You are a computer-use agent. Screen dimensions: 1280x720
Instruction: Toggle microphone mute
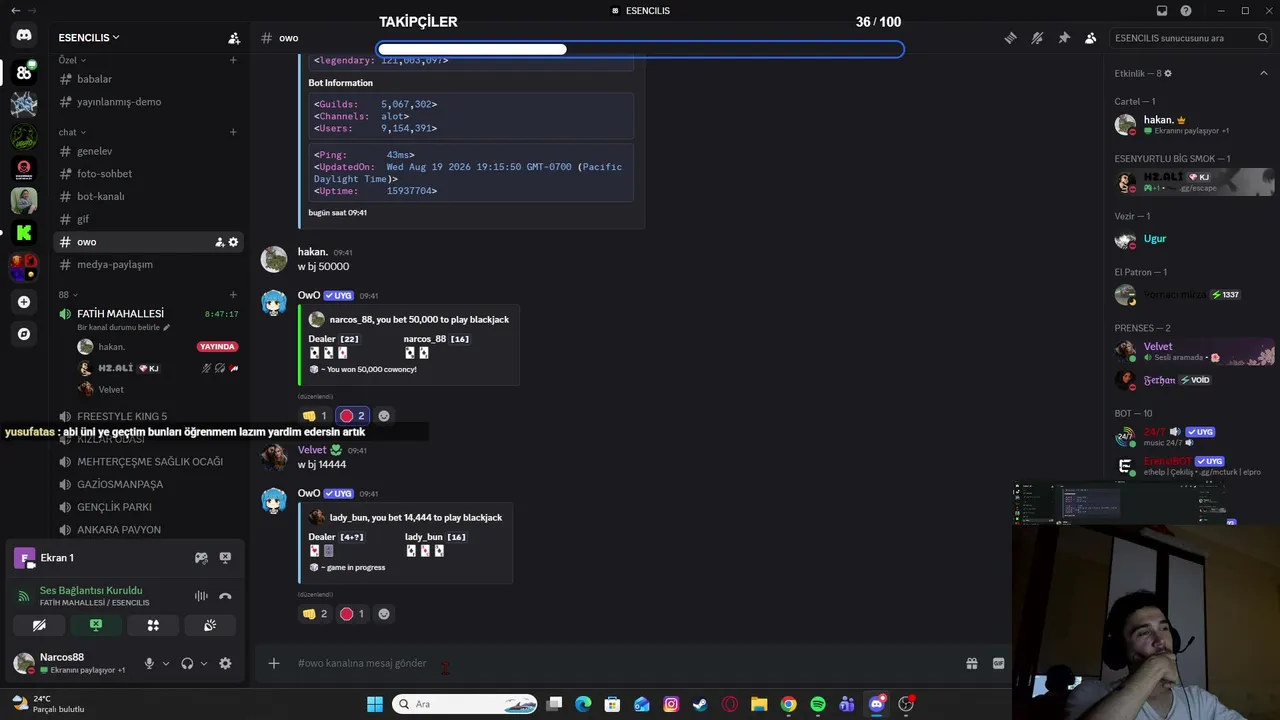[149, 663]
